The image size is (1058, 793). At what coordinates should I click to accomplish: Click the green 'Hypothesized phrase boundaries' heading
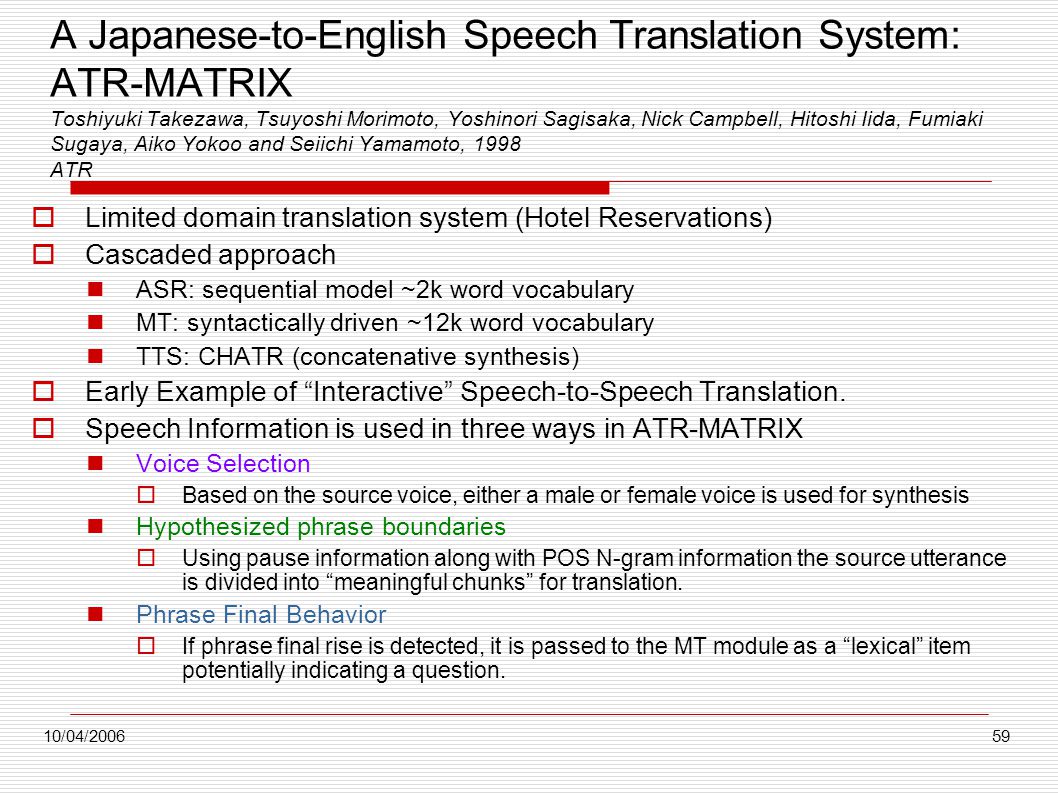point(321,527)
